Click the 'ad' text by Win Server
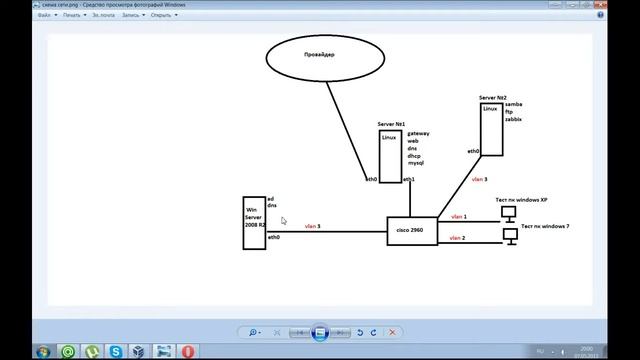640x360 pixels. pos(271,199)
